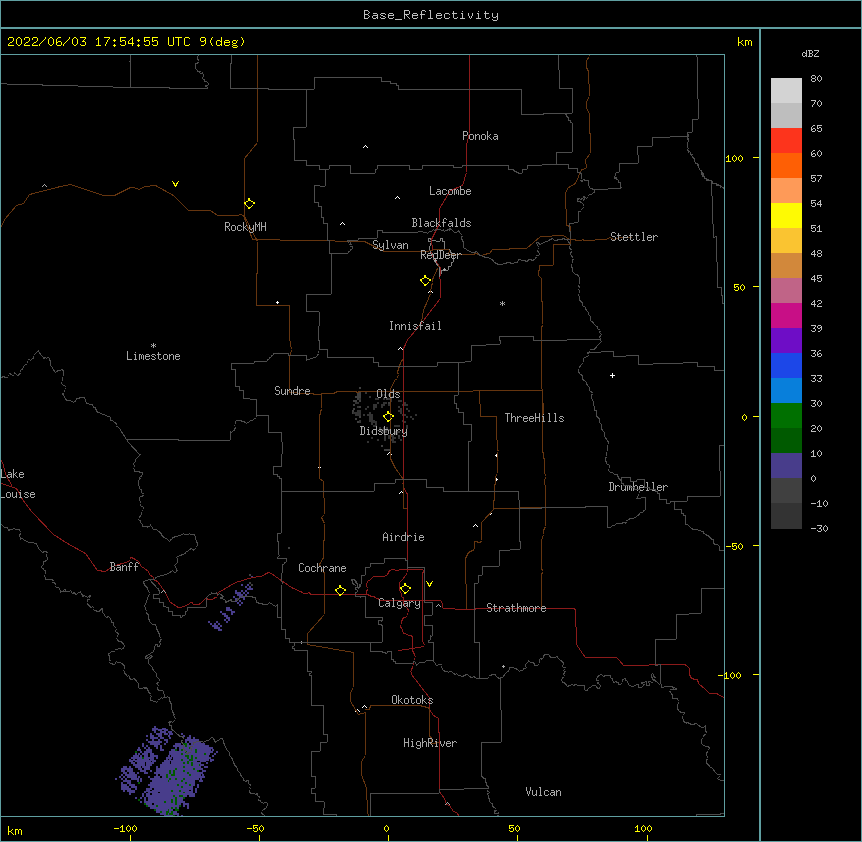Select the bright green legend swatch
The image size is (862, 842).
tap(786, 416)
